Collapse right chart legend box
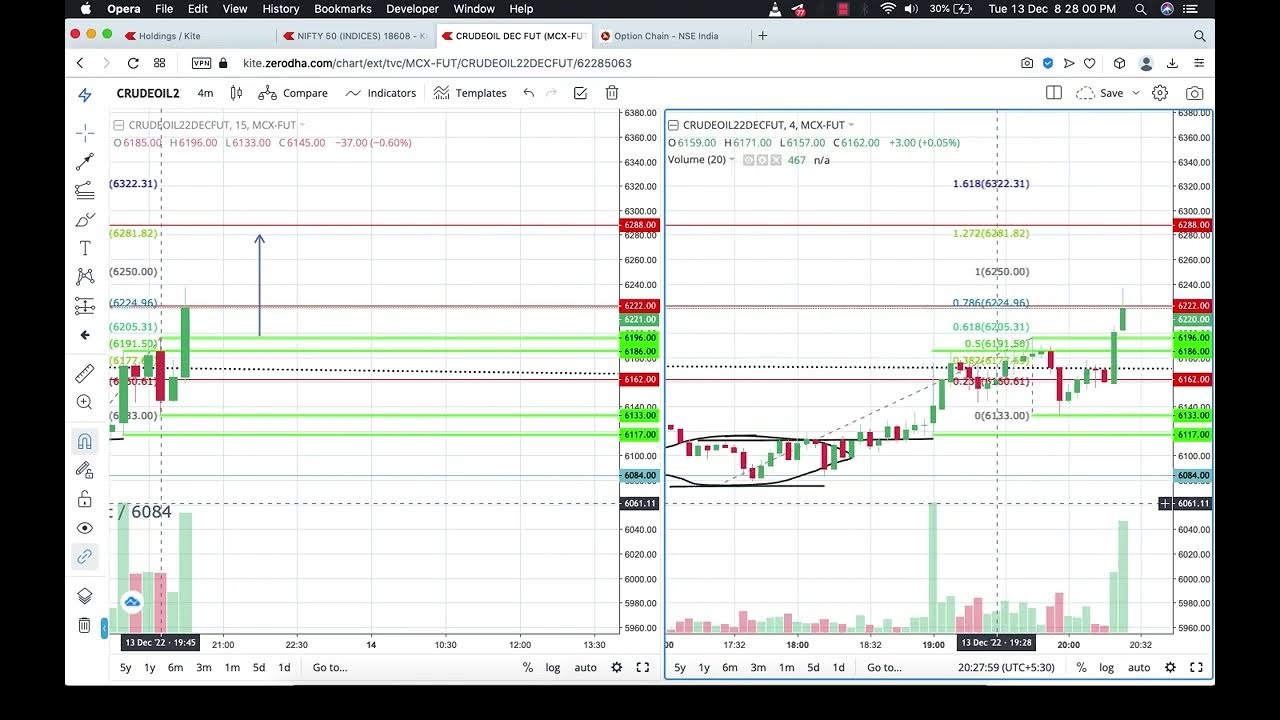This screenshot has height=720, width=1280. 673,125
